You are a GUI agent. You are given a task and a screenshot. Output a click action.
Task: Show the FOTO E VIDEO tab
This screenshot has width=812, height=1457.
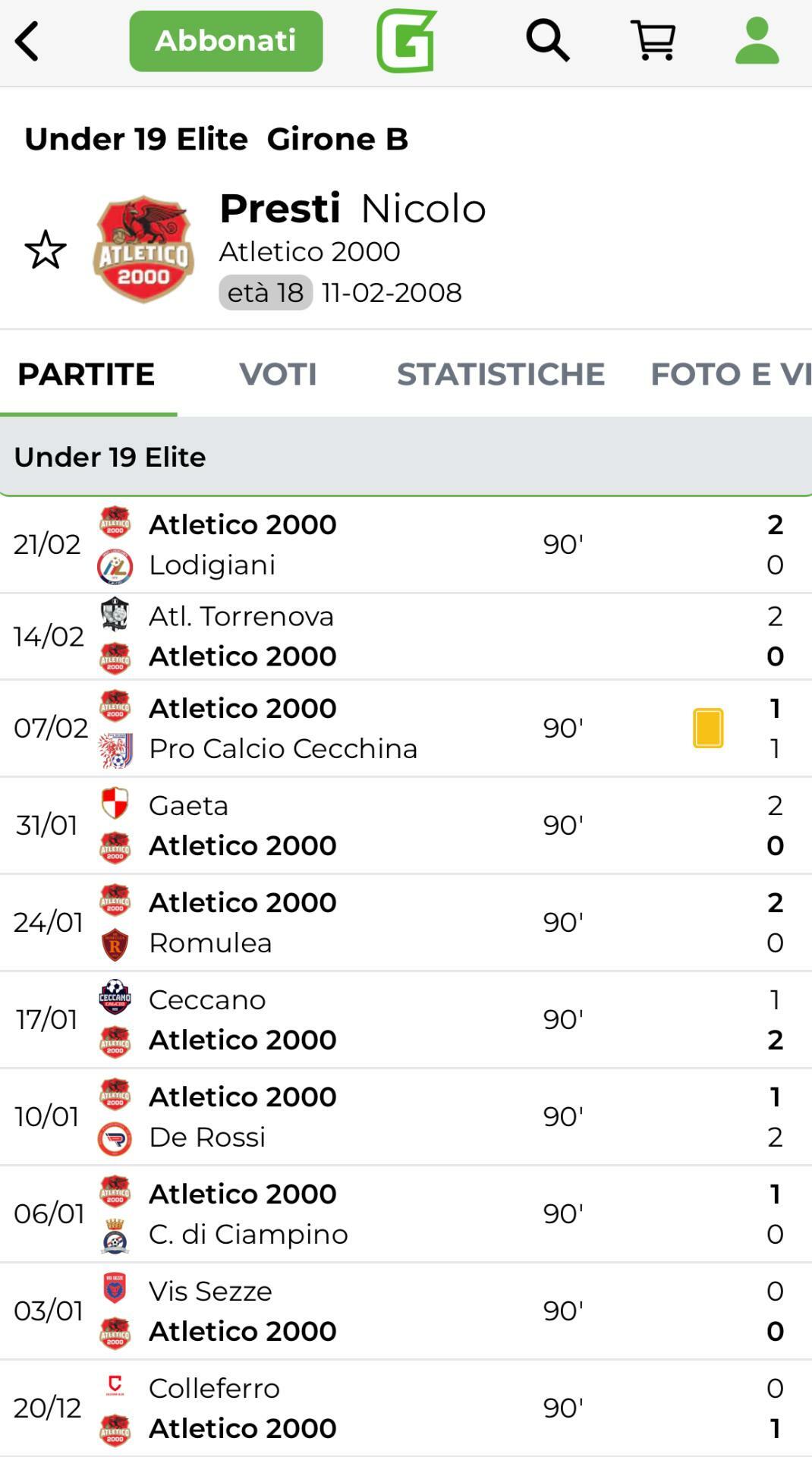pos(730,374)
